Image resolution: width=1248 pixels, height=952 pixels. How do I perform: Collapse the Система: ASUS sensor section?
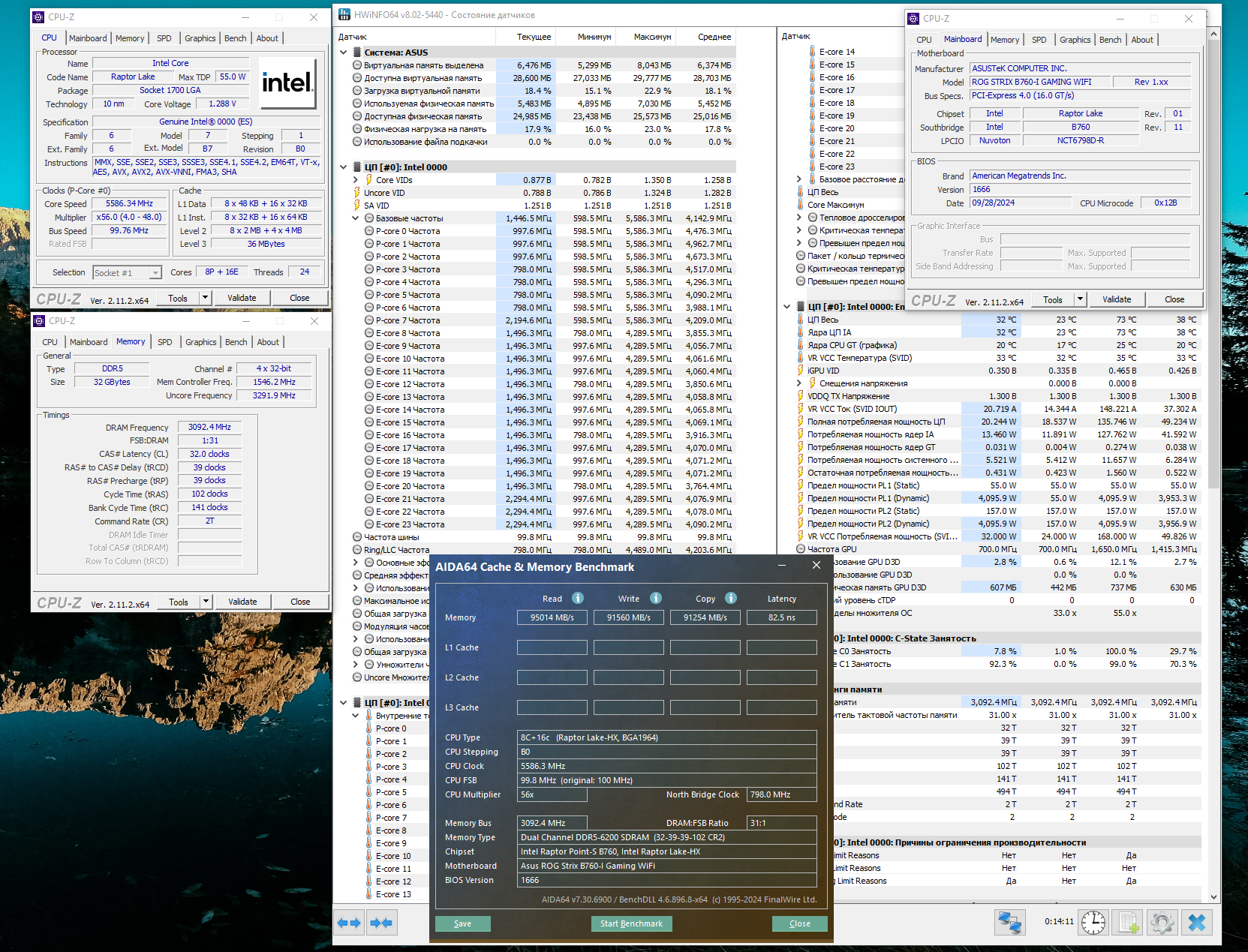coord(344,53)
